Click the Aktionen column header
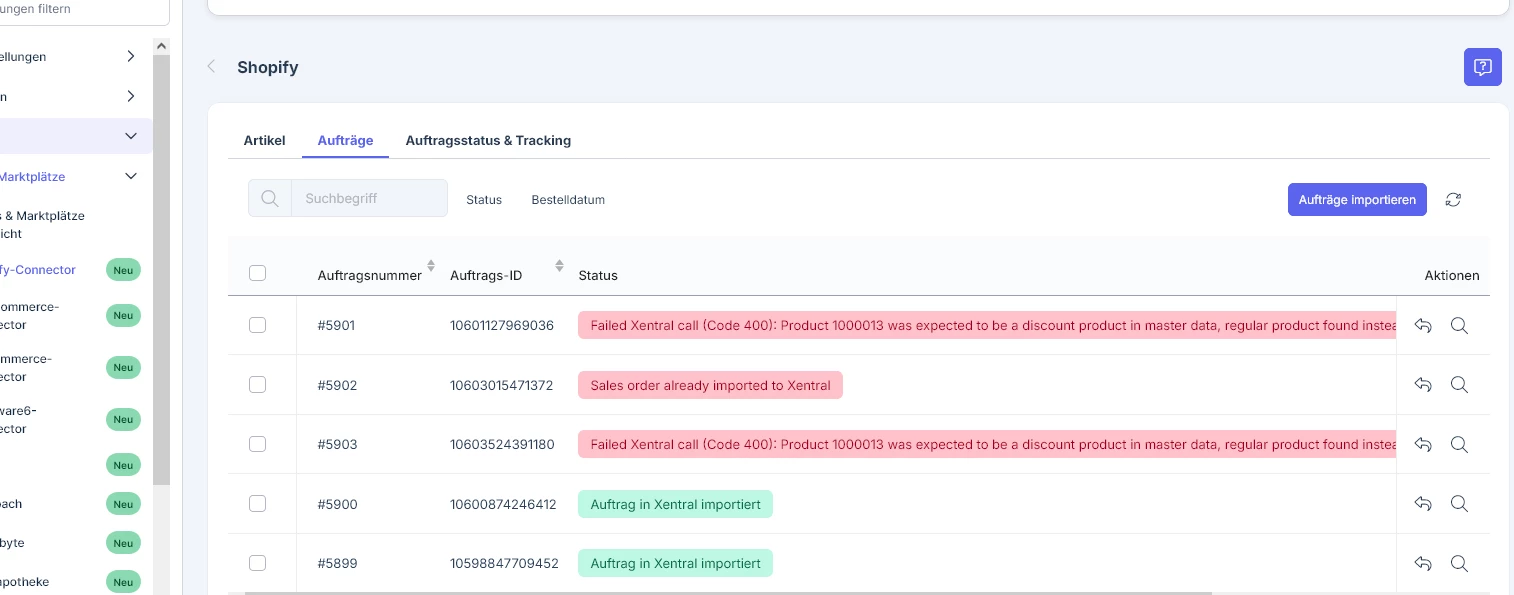 point(1451,275)
